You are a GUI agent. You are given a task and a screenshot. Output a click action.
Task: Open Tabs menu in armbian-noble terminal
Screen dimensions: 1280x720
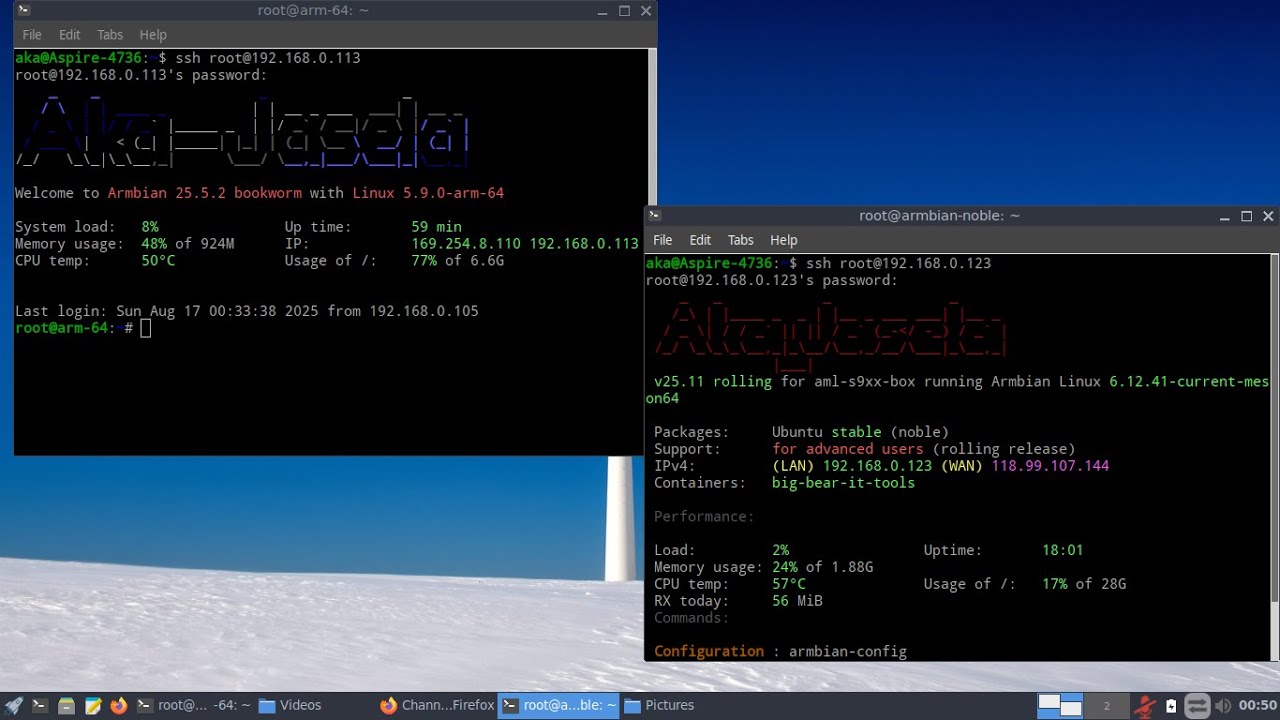coord(741,240)
